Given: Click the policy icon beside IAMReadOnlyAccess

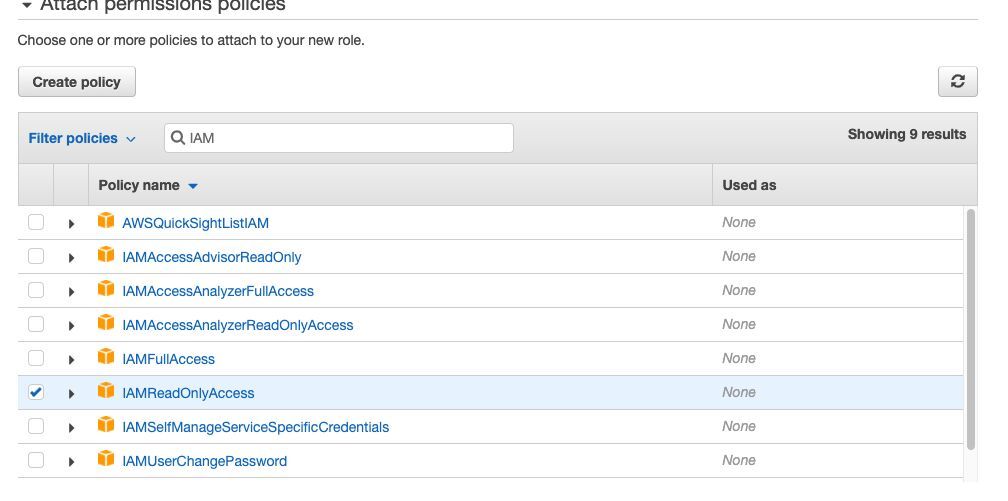Looking at the screenshot, I should pos(106,392).
